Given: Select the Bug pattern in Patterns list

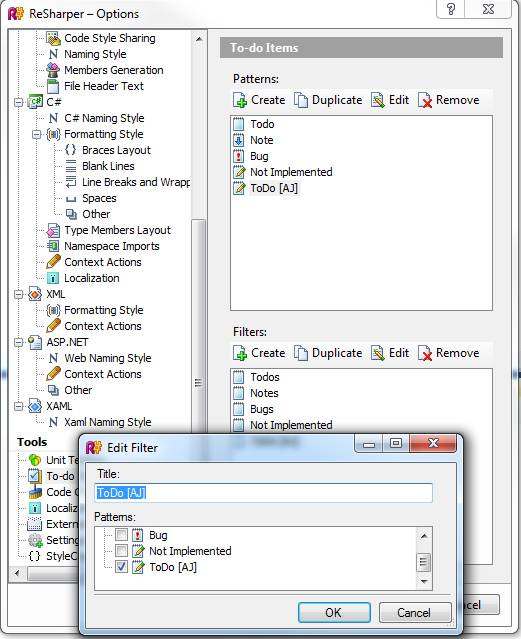Looking at the screenshot, I should (251, 156).
